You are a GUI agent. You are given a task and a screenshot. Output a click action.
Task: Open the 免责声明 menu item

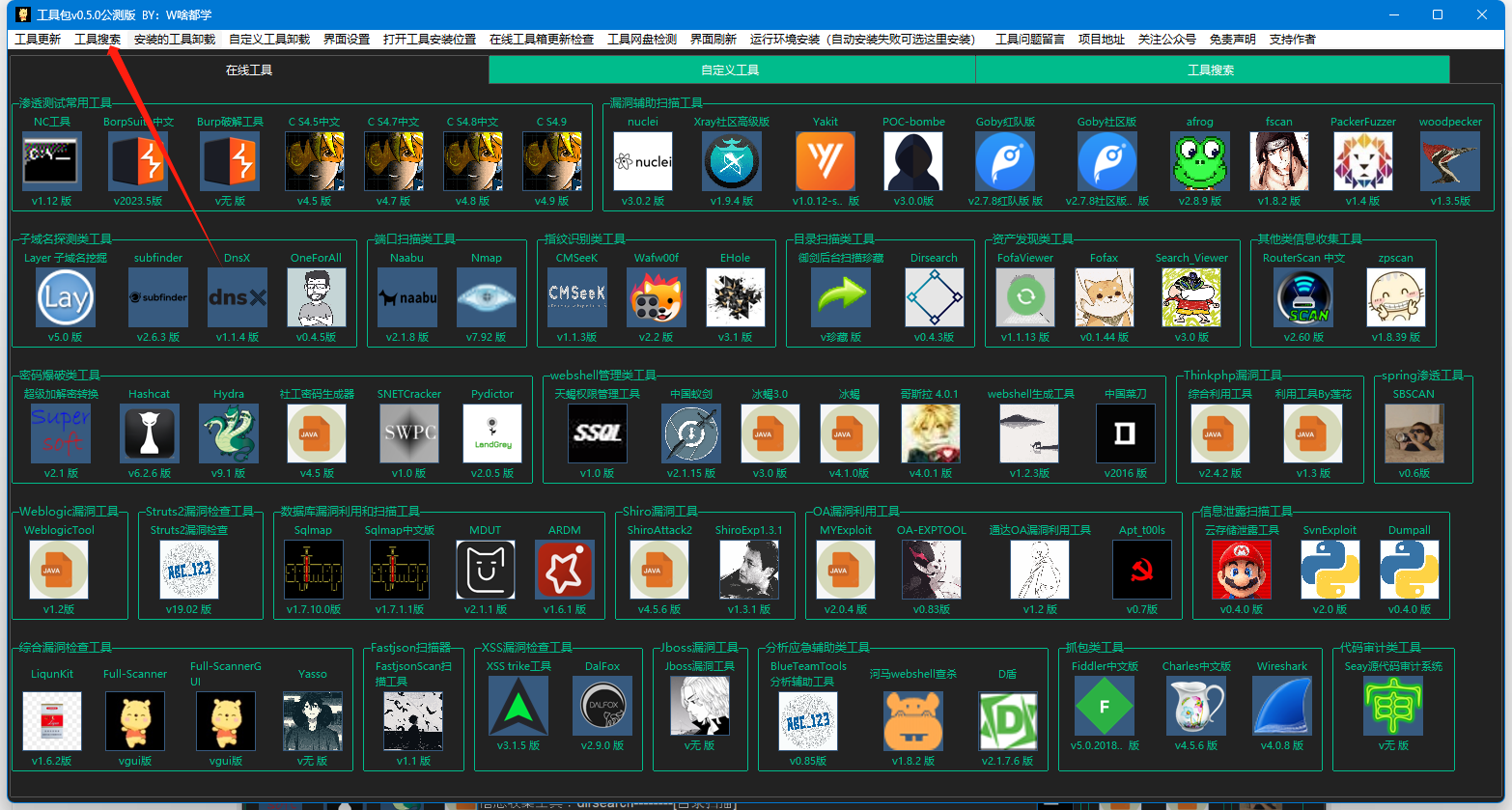pyautogui.click(x=1233, y=40)
